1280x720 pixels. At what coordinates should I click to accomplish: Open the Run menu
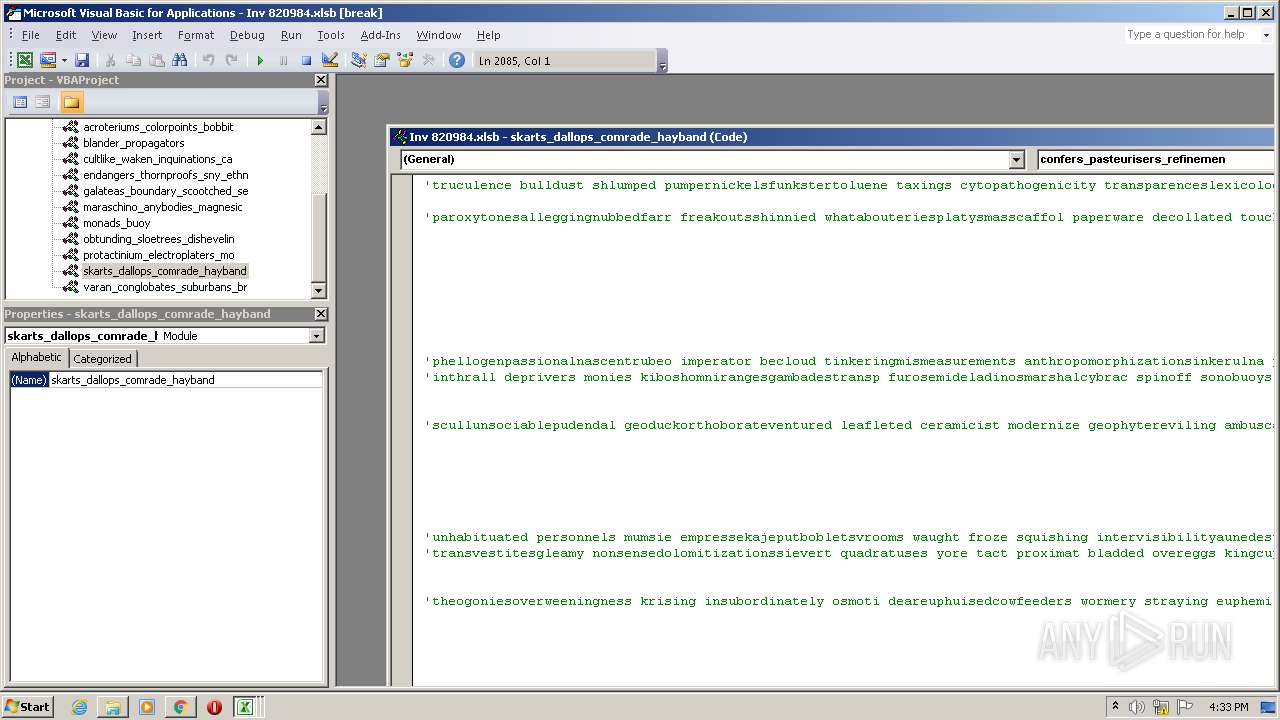click(291, 35)
